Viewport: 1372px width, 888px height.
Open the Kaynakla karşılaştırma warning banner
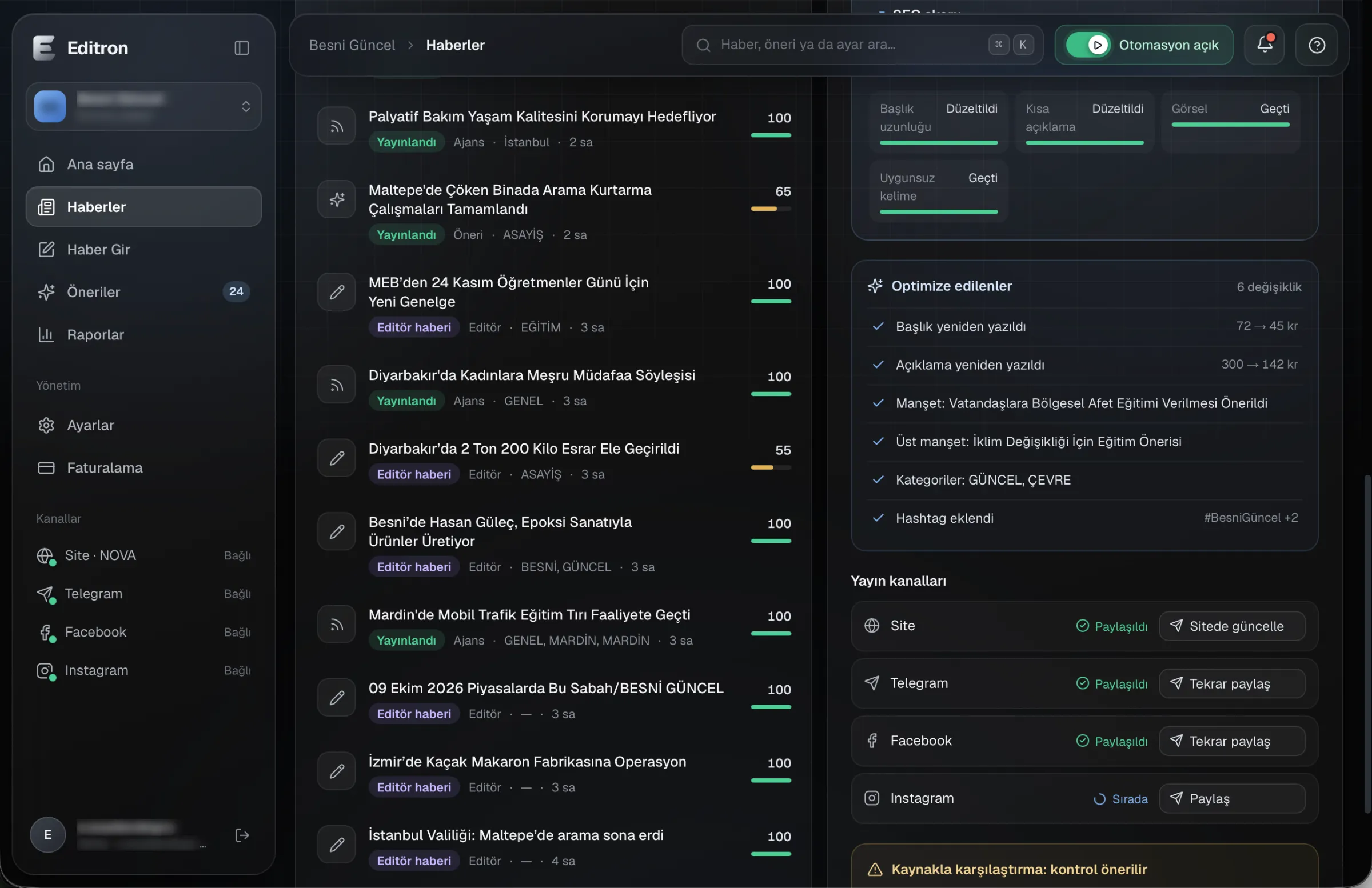1084,866
